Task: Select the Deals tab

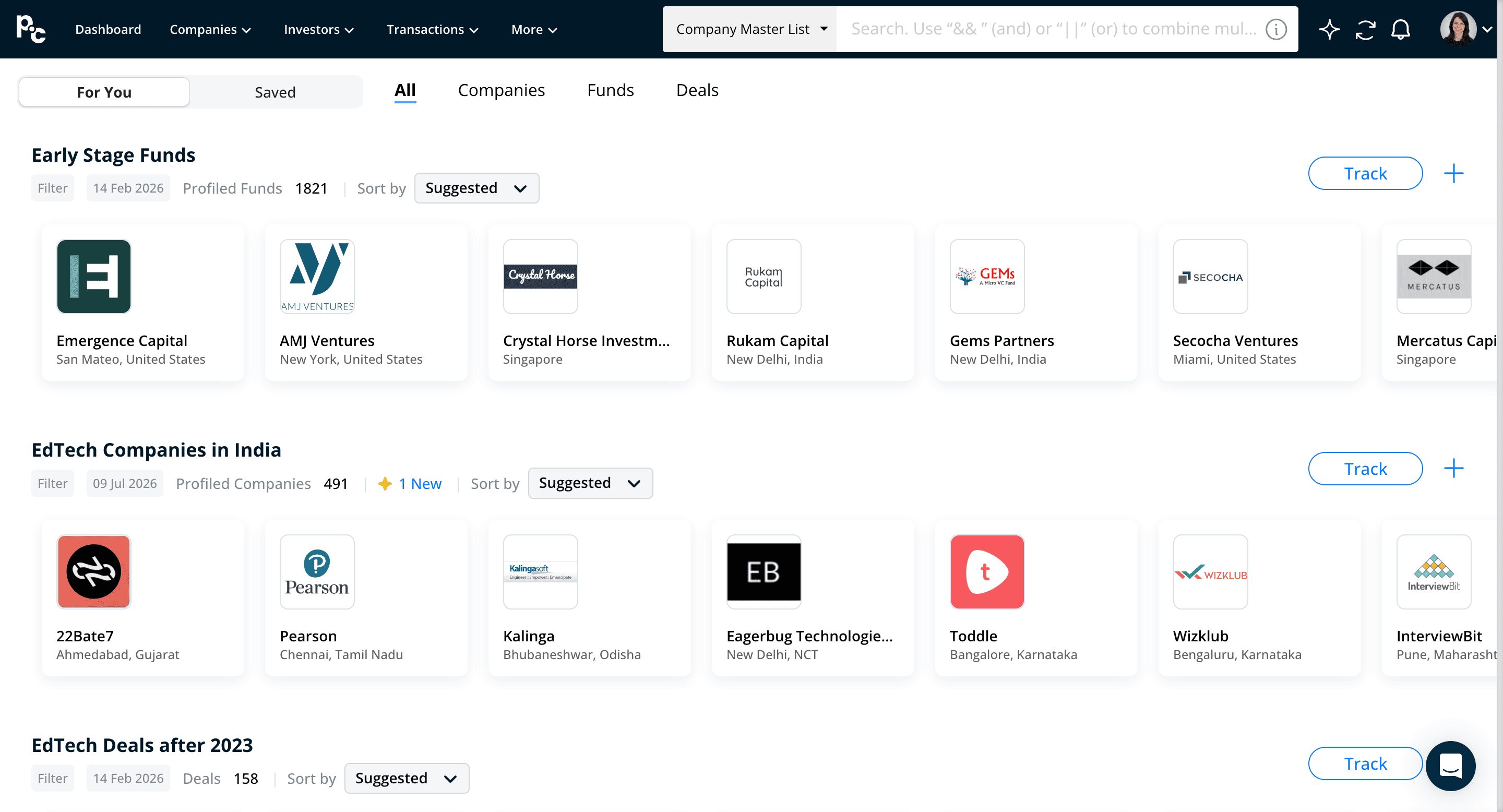Action: [697, 90]
